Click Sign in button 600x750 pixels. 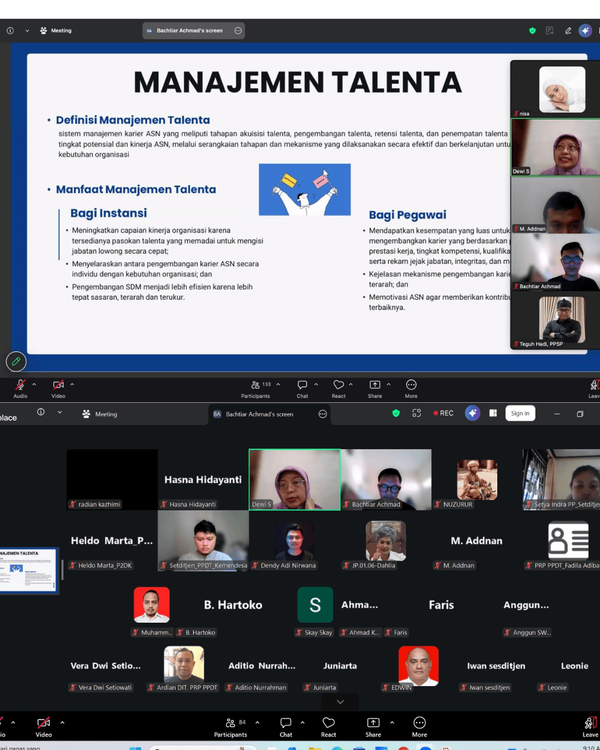pyautogui.click(x=520, y=413)
